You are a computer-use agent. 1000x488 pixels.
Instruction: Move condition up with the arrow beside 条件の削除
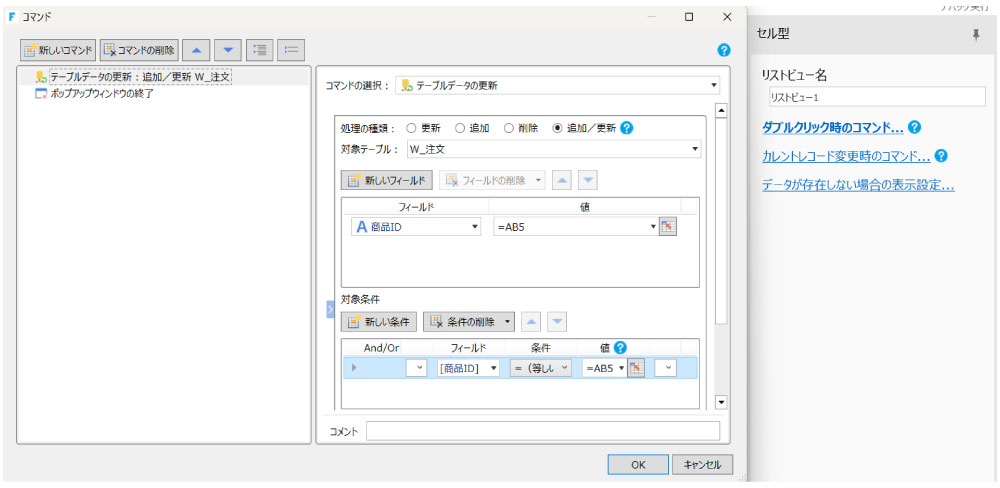531,322
